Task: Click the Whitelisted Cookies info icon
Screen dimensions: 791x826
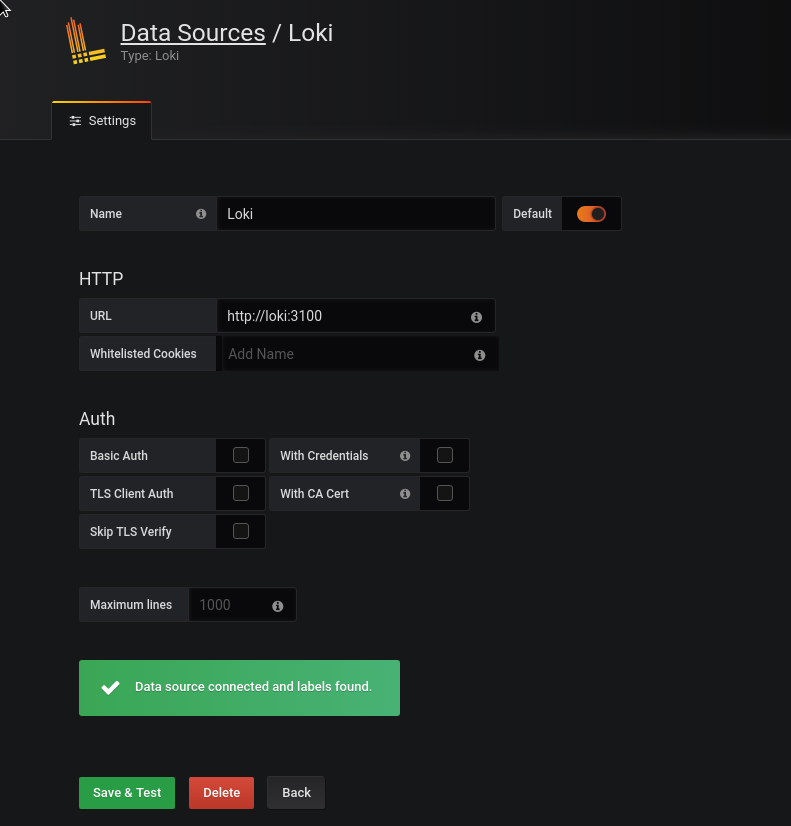Action: tap(479, 355)
